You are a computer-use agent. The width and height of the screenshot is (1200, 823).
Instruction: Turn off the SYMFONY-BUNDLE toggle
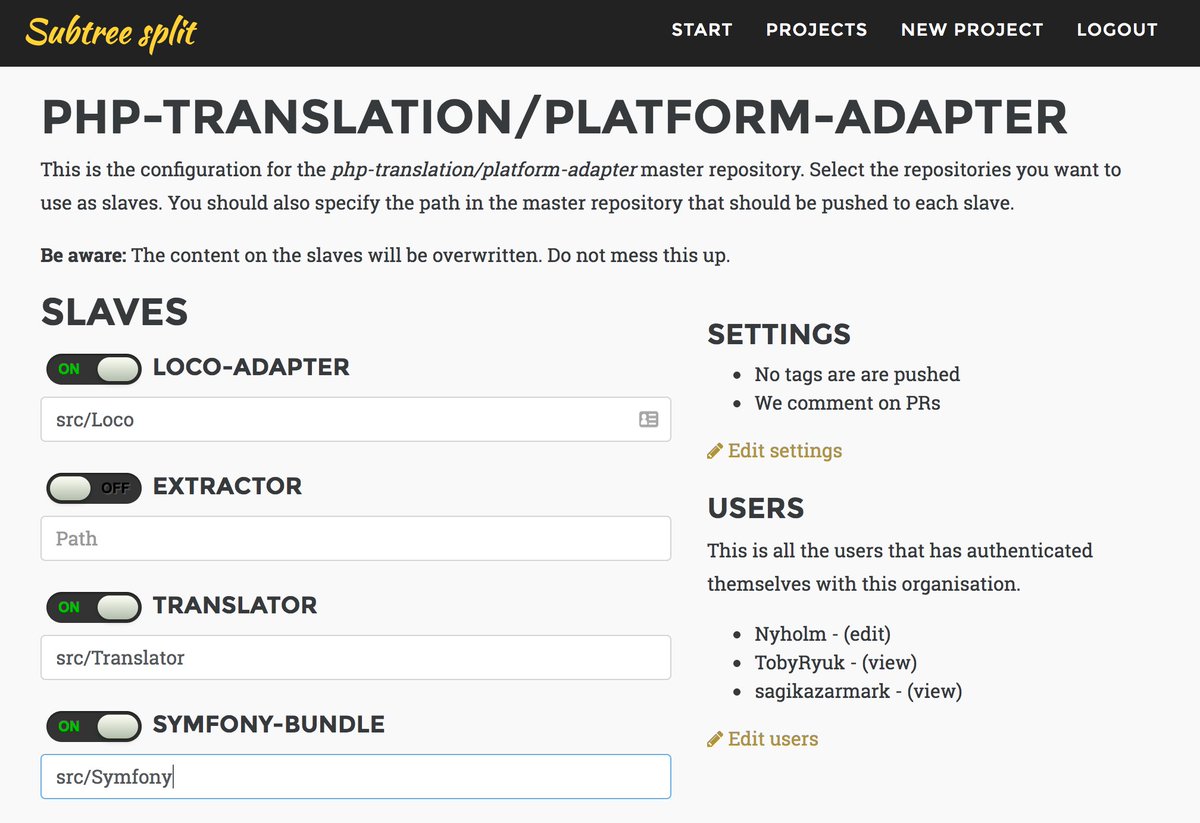[93, 725]
